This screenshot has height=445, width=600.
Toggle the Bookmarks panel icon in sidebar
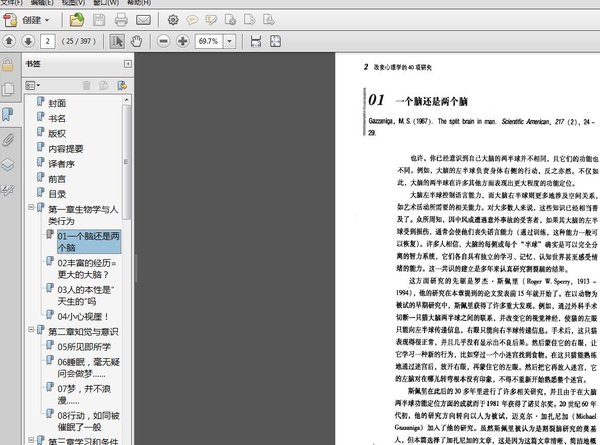[8, 113]
